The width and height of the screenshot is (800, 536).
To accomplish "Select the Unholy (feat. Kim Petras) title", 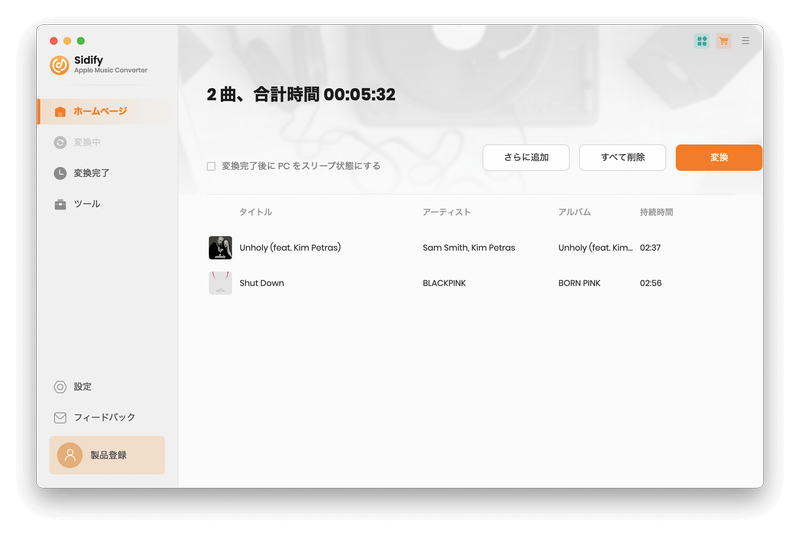I will pyautogui.click(x=290, y=247).
